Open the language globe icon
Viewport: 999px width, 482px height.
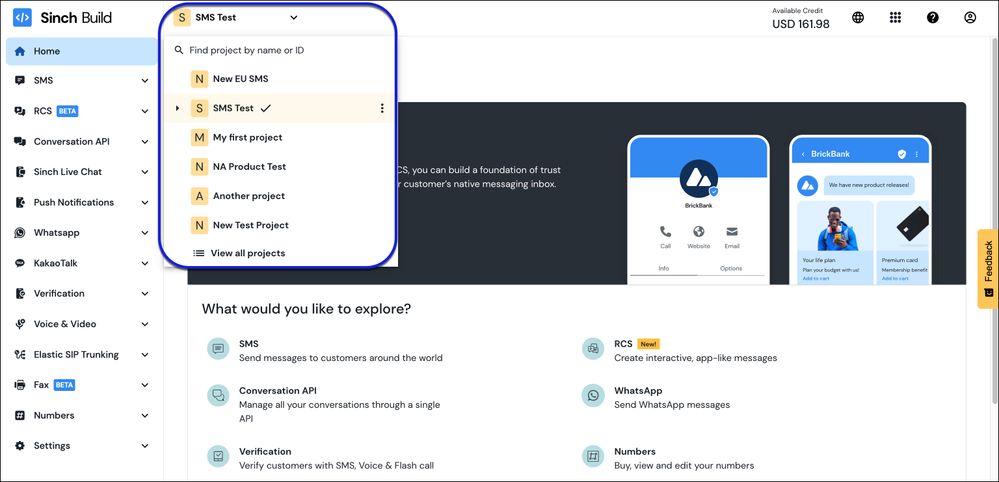coord(858,18)
